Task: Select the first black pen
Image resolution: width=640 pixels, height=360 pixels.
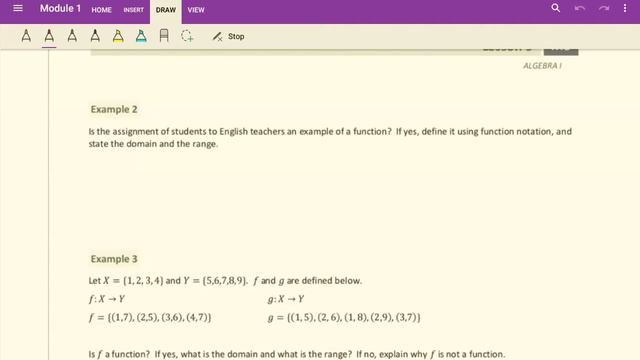Action: click(26, 36)
